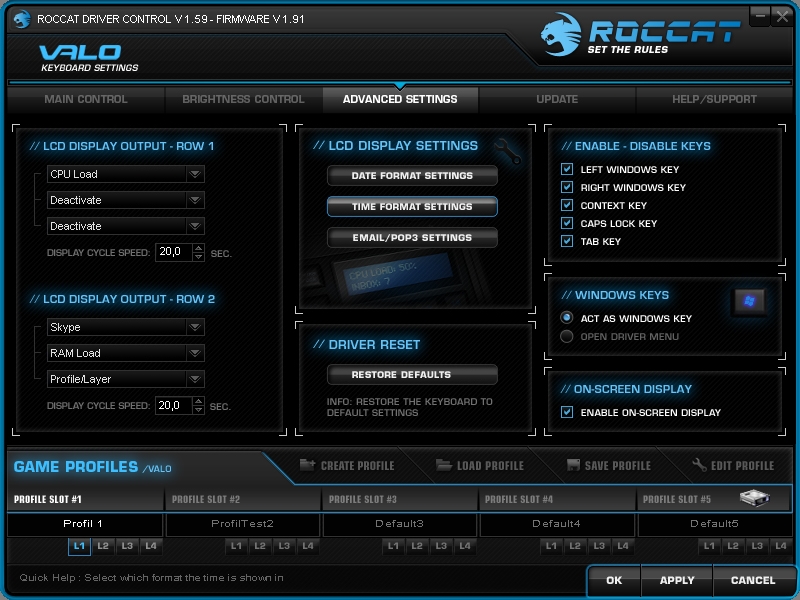
Task: Select the Profile Slot #2 tab
Action: [243, 499]
